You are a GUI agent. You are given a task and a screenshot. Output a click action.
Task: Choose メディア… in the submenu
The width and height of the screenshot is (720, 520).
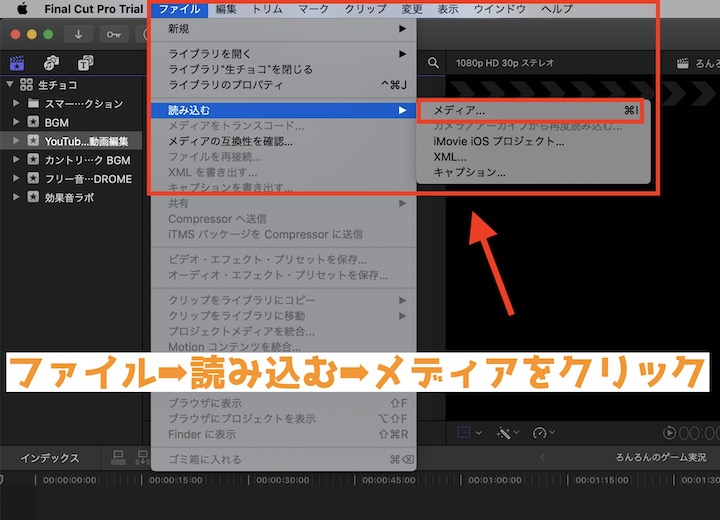pyautogui.click(x=533, y=110)
